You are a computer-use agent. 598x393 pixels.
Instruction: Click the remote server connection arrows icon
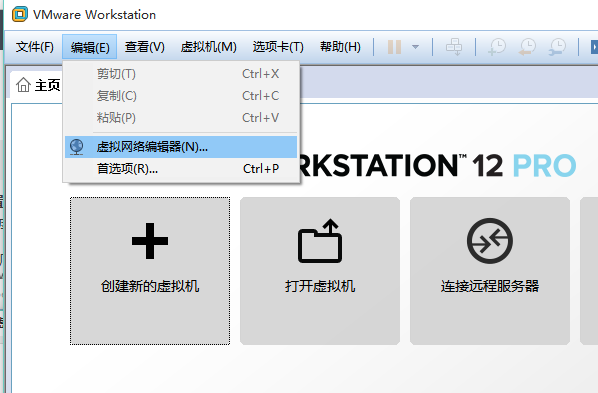pos(490,241)
